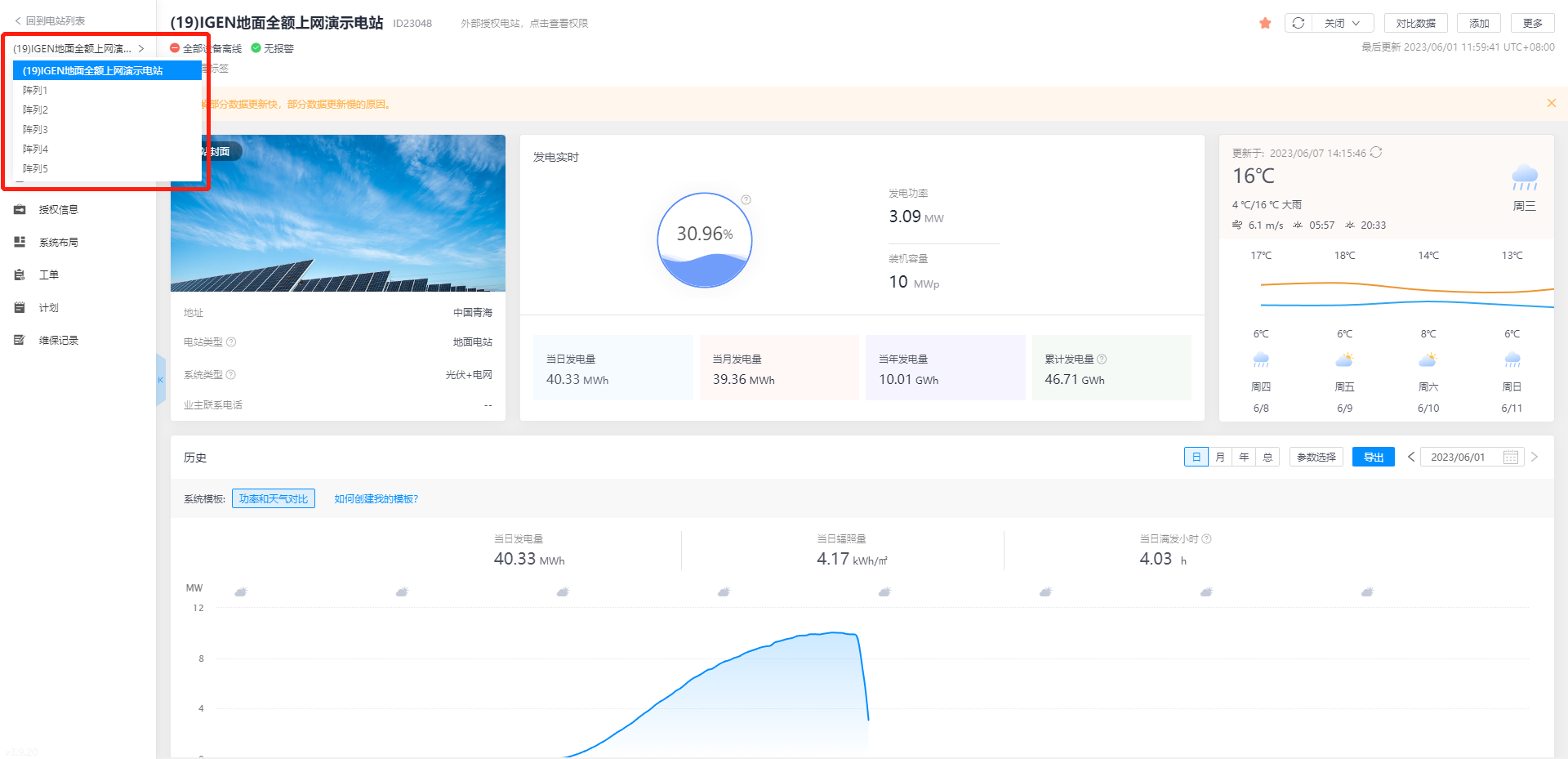Open the 关闭 auto-refresh dropdown

(1343, 23)
